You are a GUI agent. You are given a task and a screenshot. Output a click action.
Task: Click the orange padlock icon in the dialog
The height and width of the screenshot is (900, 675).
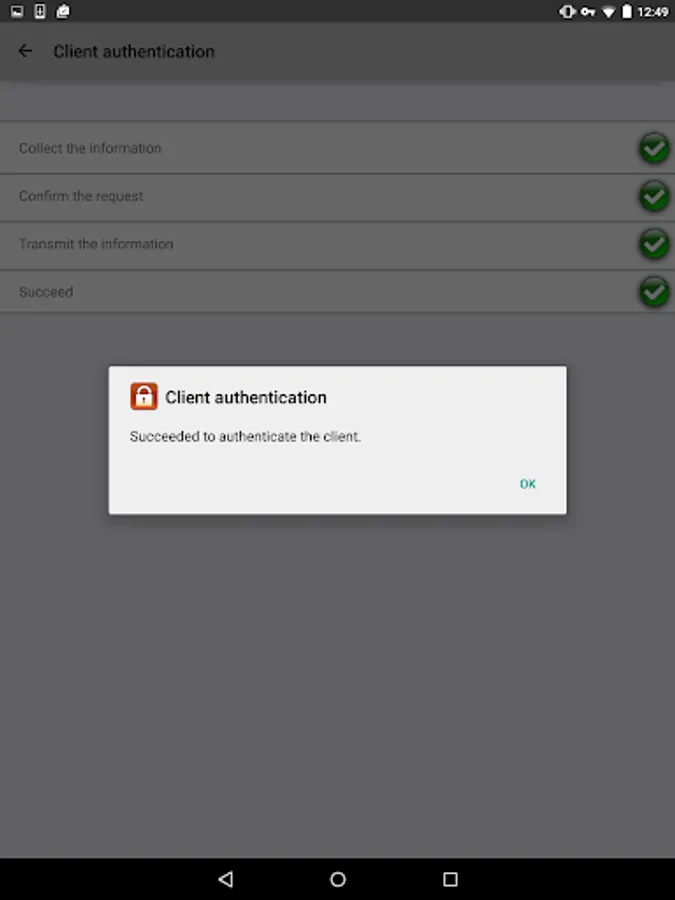pyautogui.click(x=143, y=397)
